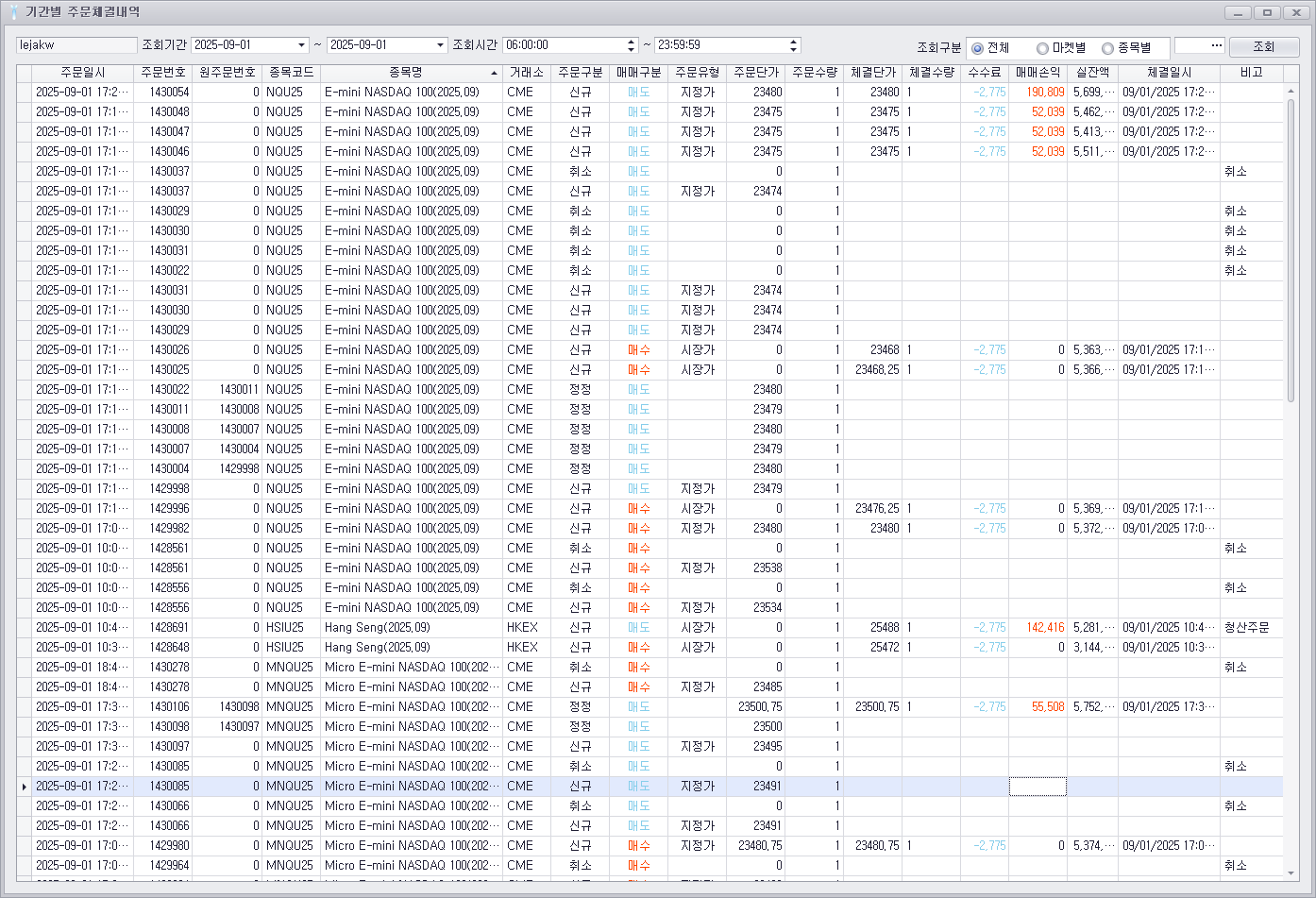Click the scrollbar down arrow at the bottom of the grid
The width and height of the screenshot is (1316, 898).
coord(1291,873)
